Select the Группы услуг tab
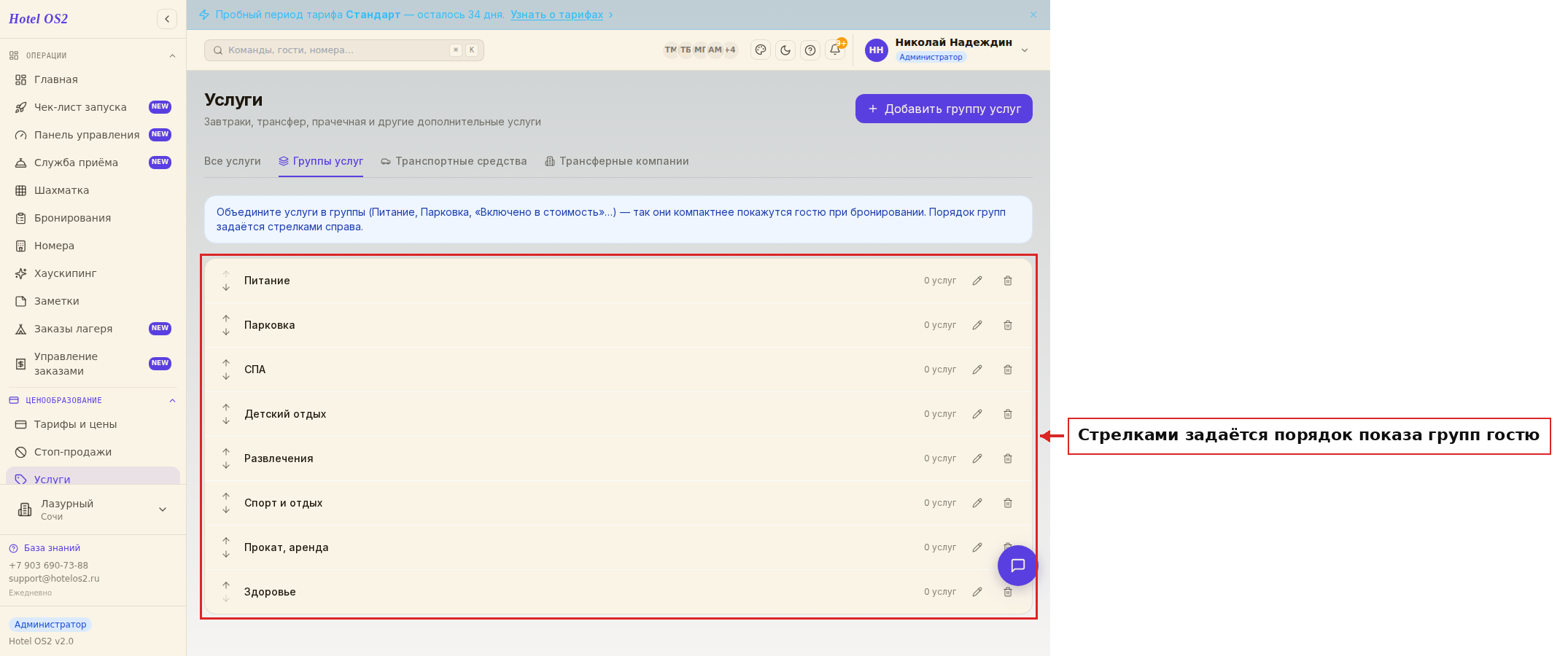 (321, 161)
